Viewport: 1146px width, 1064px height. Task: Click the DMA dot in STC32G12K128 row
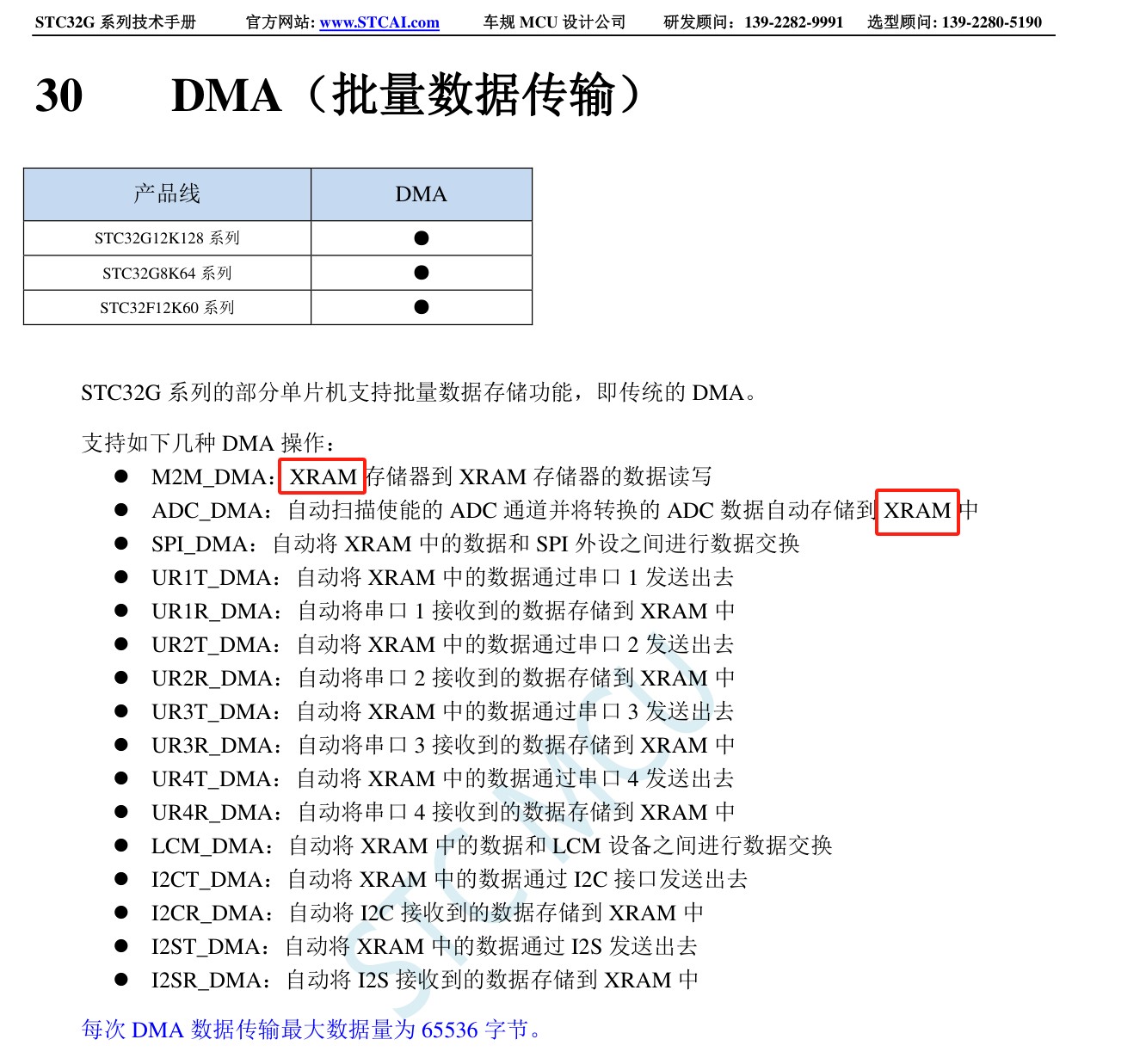click(x=422, y=238)
